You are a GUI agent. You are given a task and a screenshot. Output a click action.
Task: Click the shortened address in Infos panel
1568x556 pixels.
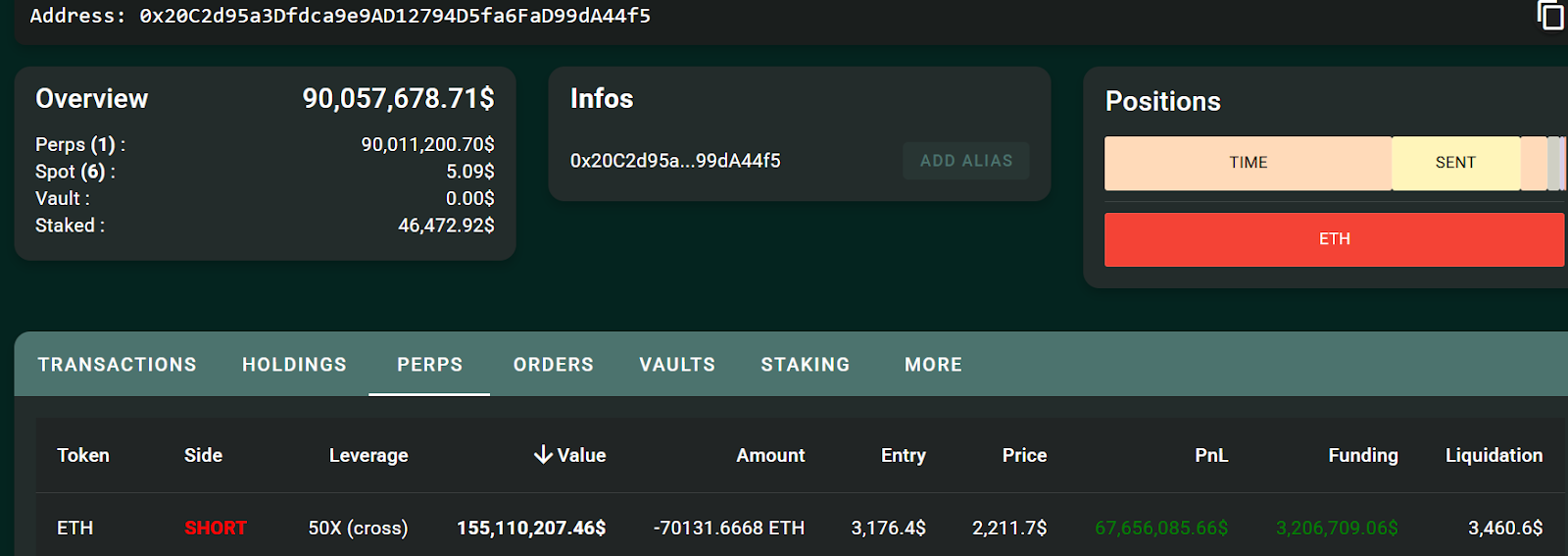point(675,161)
